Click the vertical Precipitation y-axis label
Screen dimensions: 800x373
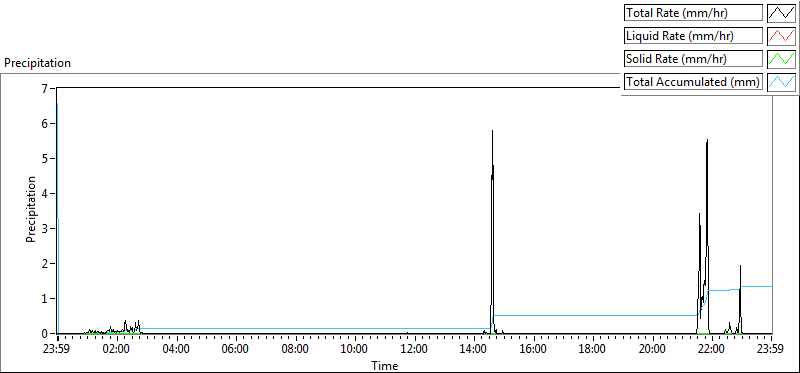point(31,209)
